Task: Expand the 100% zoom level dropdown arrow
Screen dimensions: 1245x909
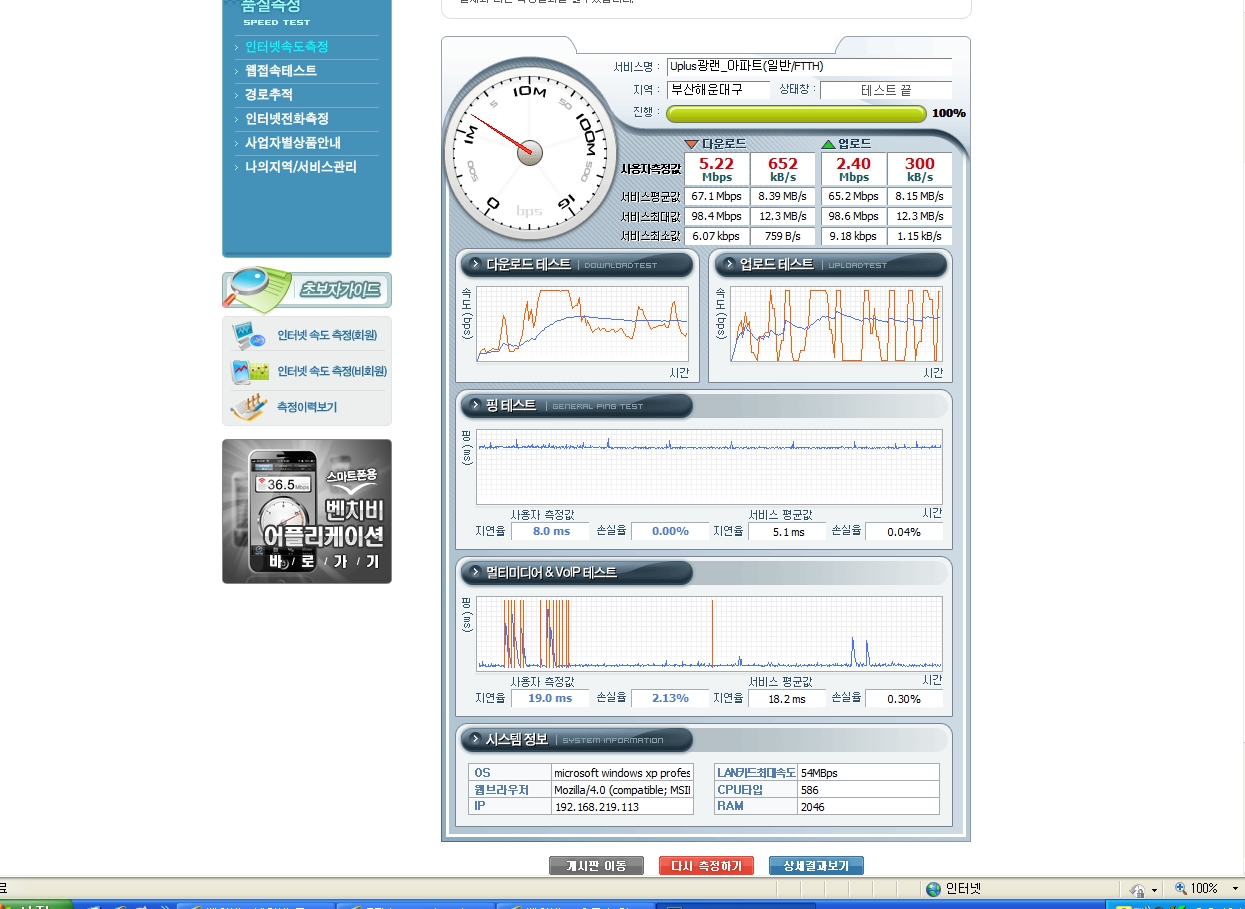Action: coord(1234,889)
